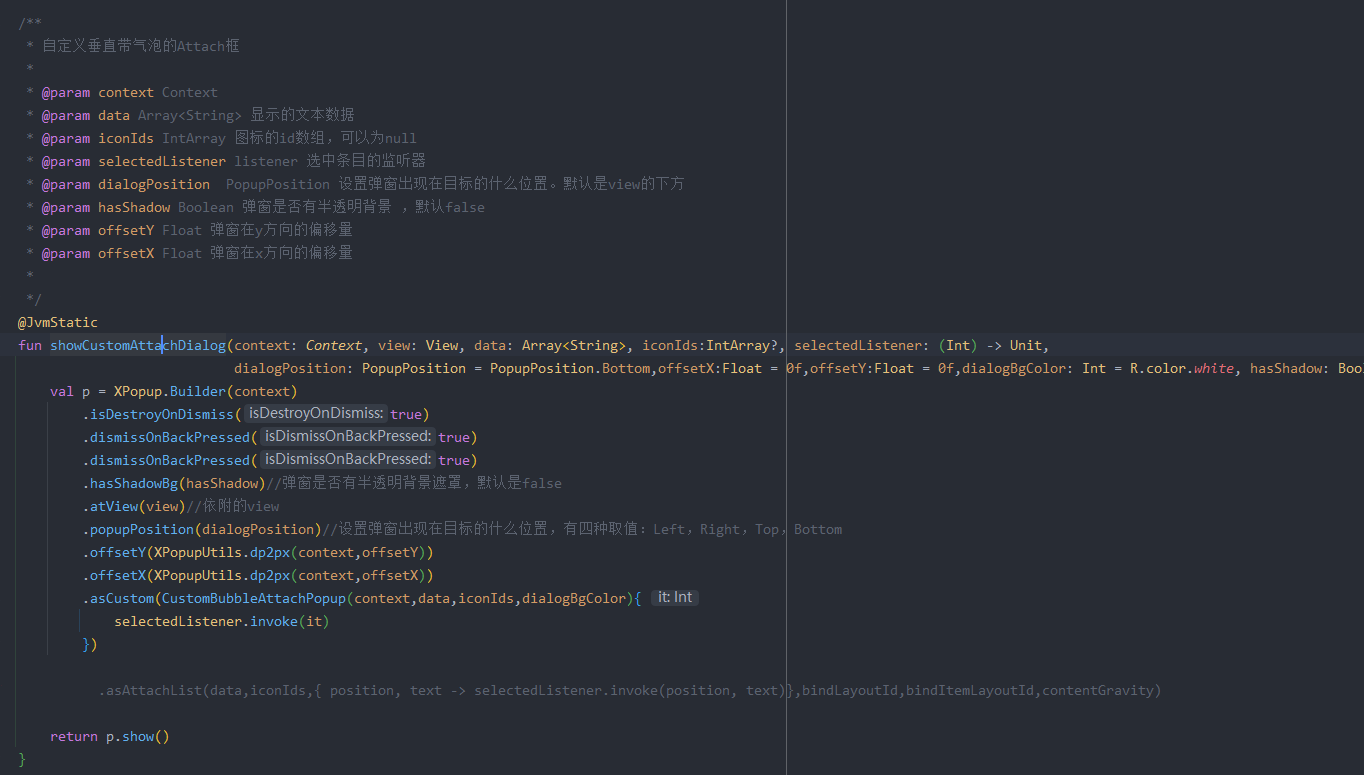Image resolution: width=1364 pixels, height=775 pixels.
Task: Click the it: Int inline lambda hint
Action: click(x=674, y=597)
